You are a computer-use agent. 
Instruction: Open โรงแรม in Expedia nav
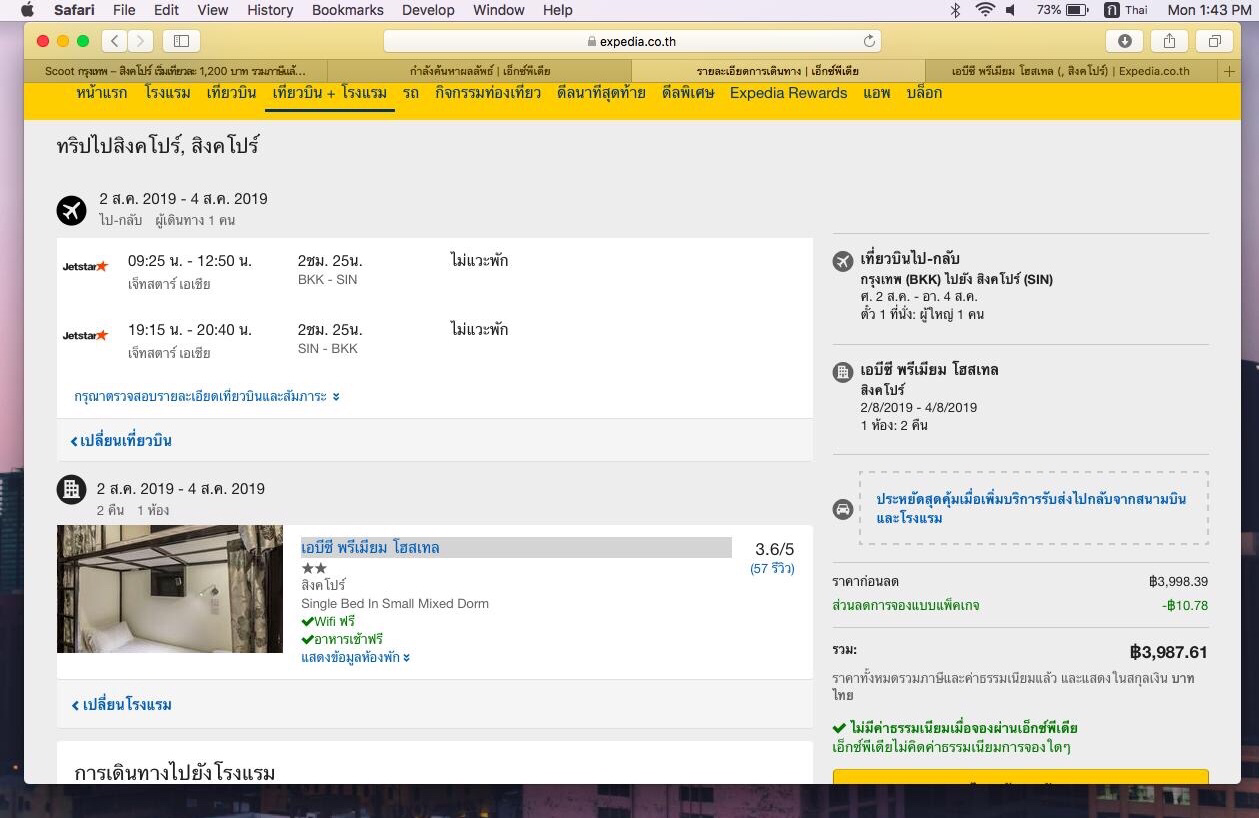167,93
